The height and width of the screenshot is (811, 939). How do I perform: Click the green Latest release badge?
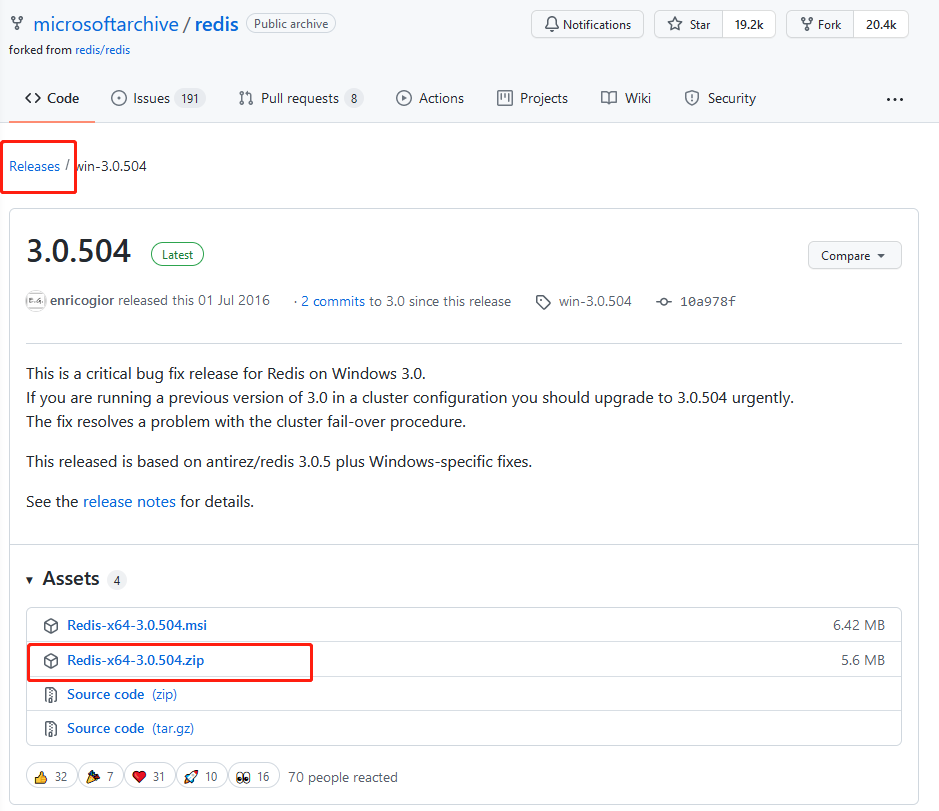[177, 255]
